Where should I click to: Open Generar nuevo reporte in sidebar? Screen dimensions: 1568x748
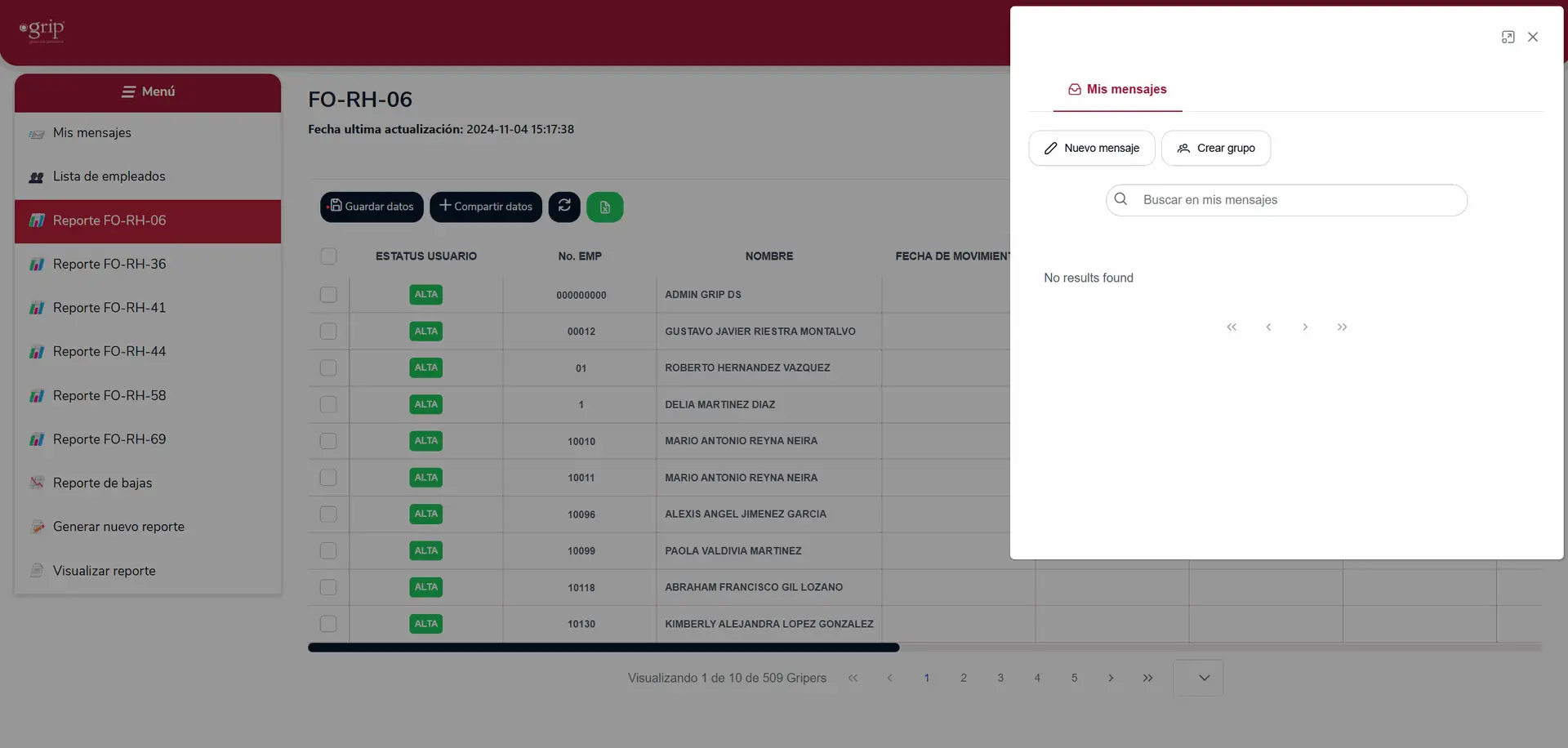click(x=118, y=527)
